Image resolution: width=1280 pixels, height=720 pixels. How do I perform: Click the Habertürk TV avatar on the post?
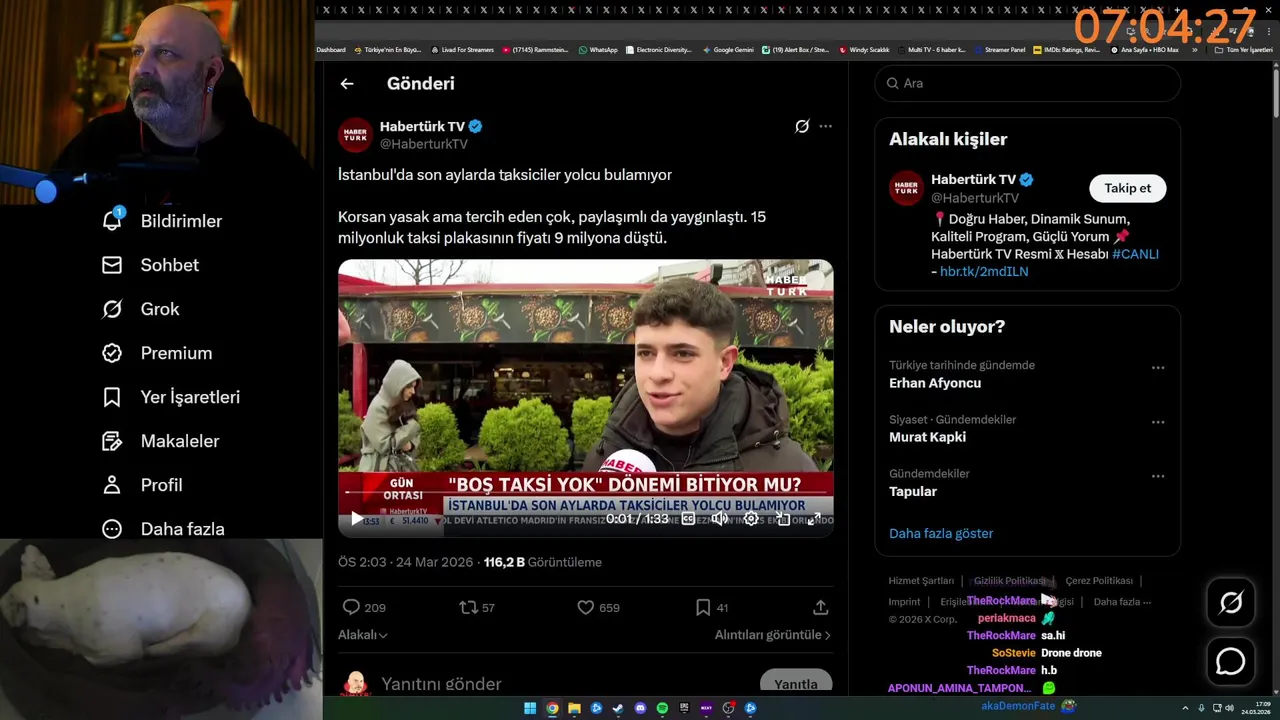(355, 134)
